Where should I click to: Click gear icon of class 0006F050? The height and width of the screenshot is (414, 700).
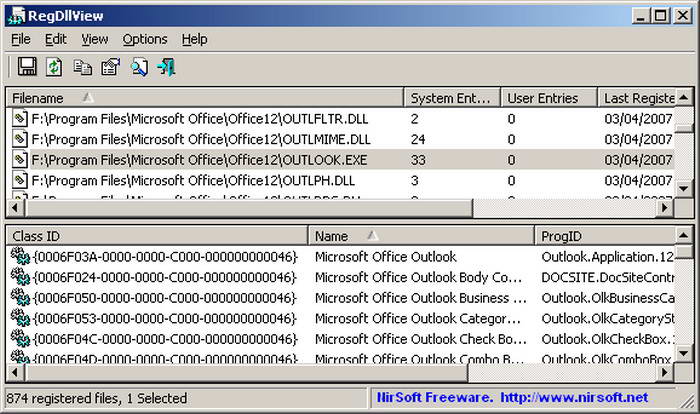(x=20, y=297)
